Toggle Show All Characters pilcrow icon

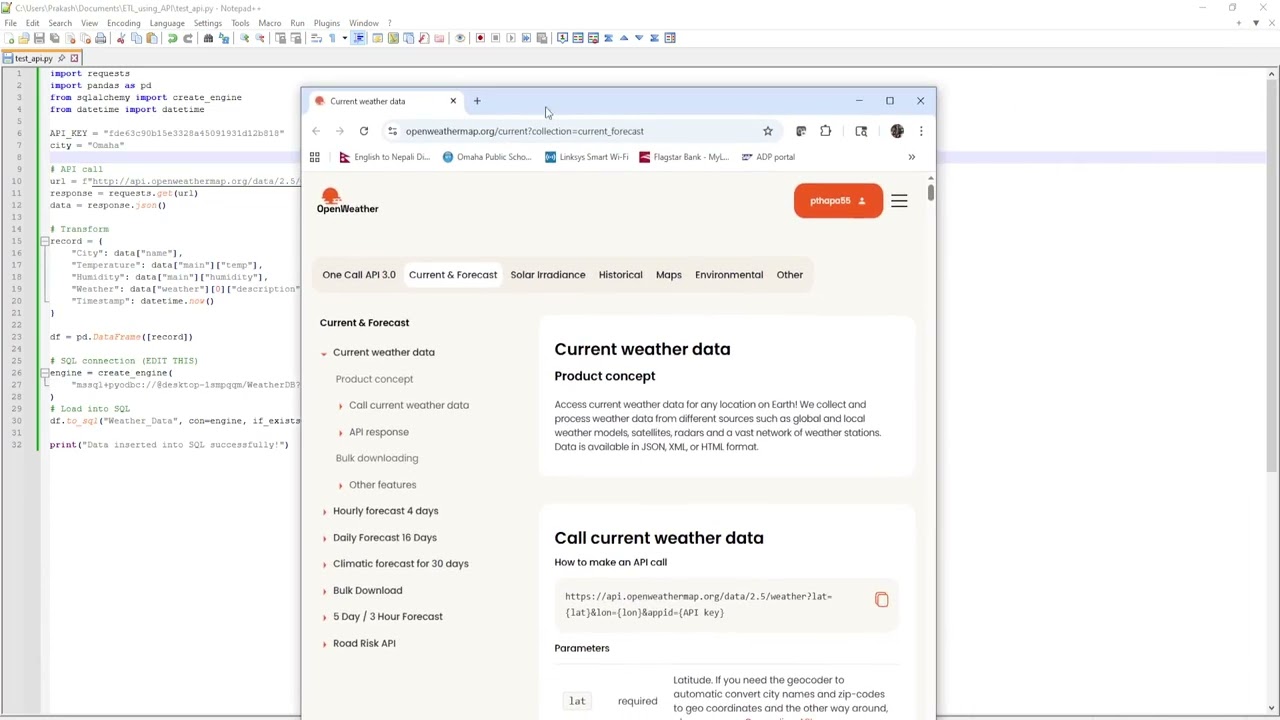pyautogui.click(x=332, y=38)
